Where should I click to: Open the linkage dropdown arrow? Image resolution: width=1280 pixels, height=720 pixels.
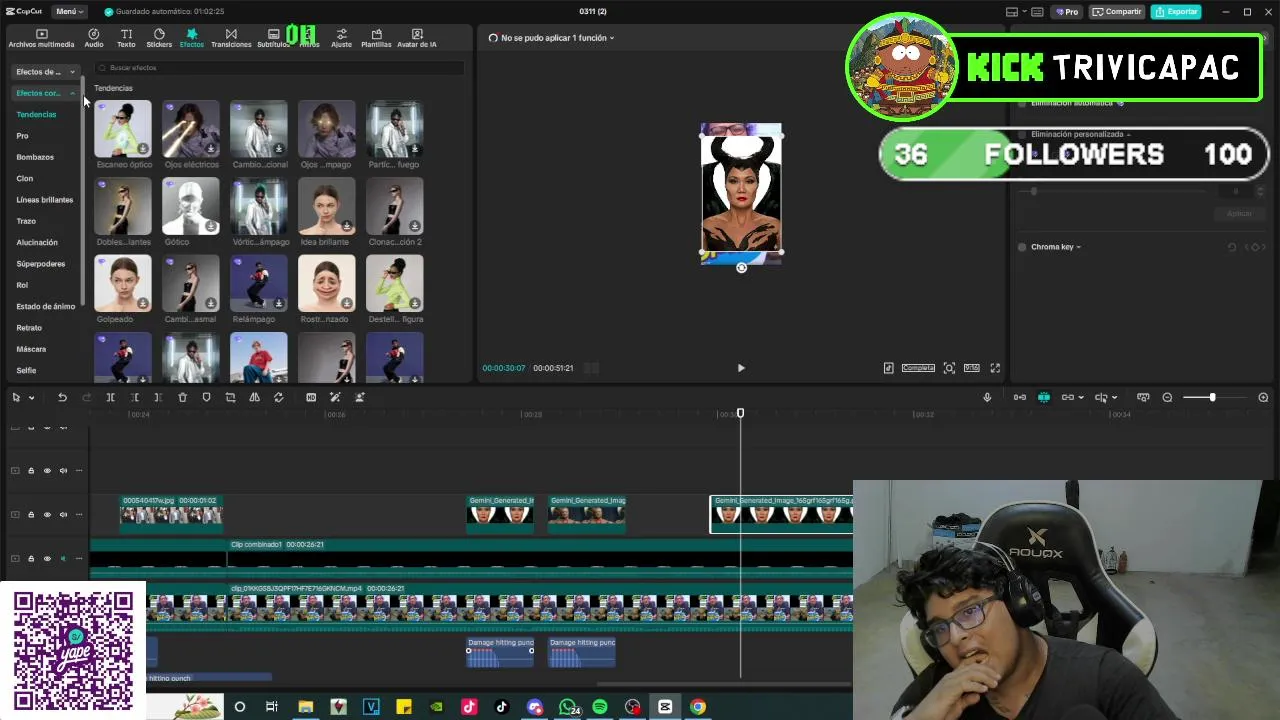click(1080, 398)
